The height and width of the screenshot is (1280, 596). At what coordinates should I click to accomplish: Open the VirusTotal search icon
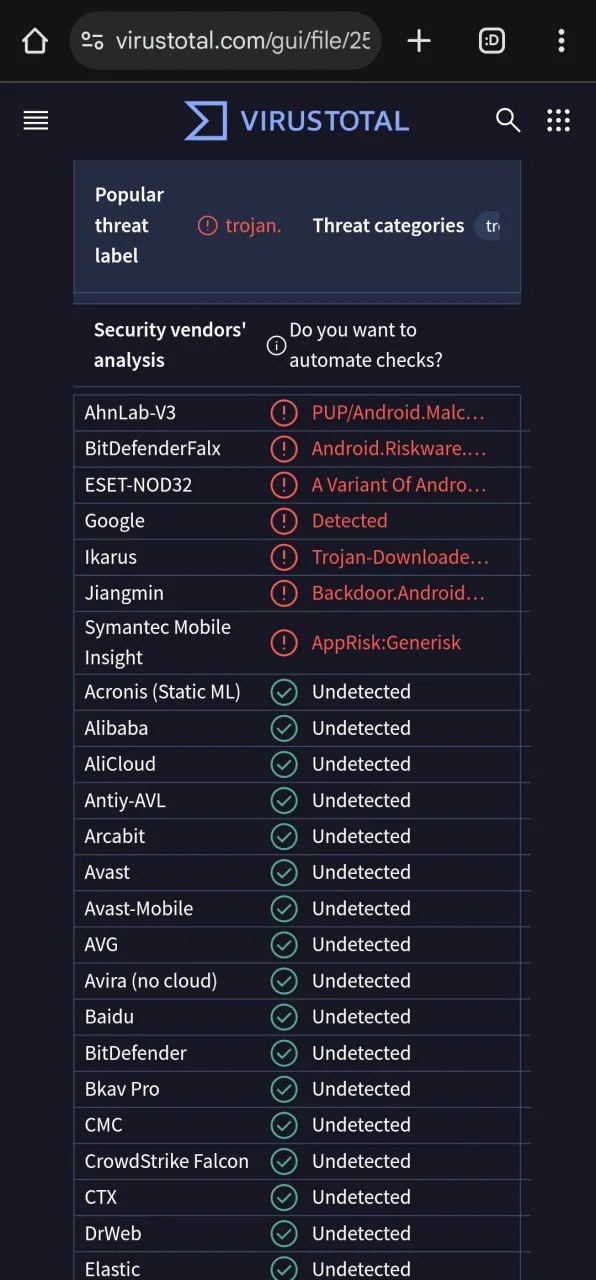(x=508, y=121)
